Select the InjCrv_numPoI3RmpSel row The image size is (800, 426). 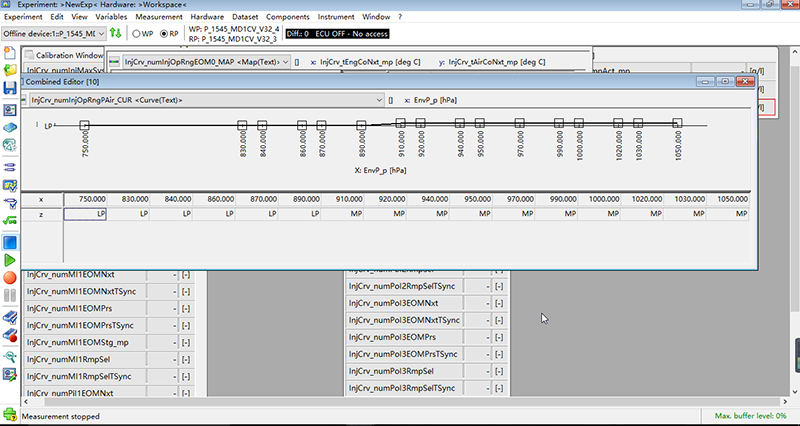(428, 371)
